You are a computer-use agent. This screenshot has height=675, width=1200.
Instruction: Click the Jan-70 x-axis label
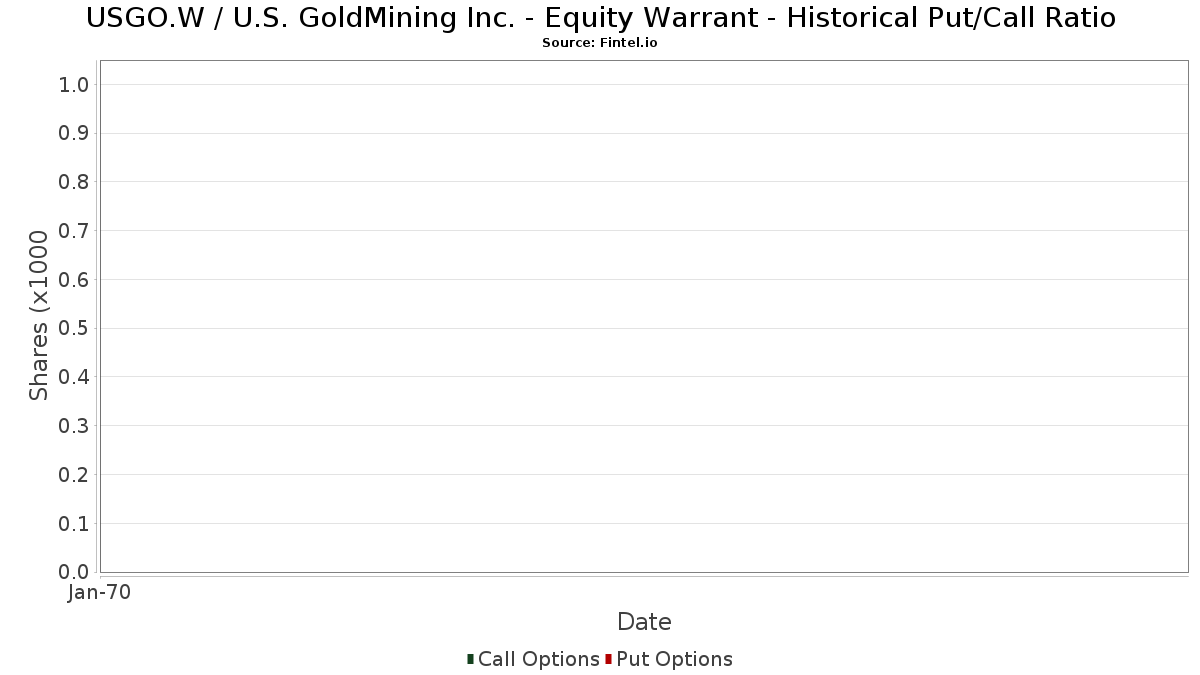tap(99, 592)
